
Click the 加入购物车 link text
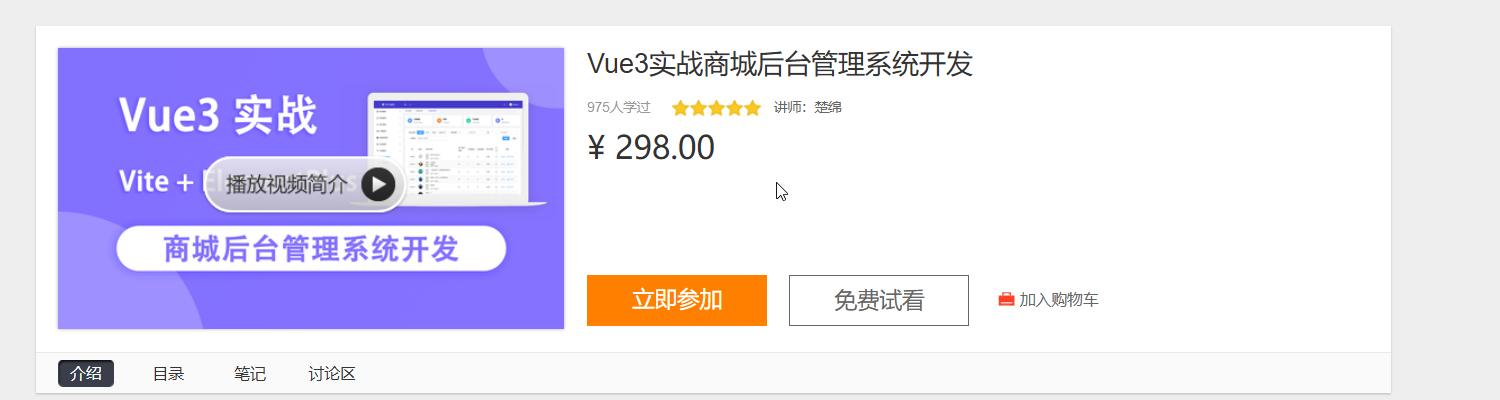[1059, 300]
